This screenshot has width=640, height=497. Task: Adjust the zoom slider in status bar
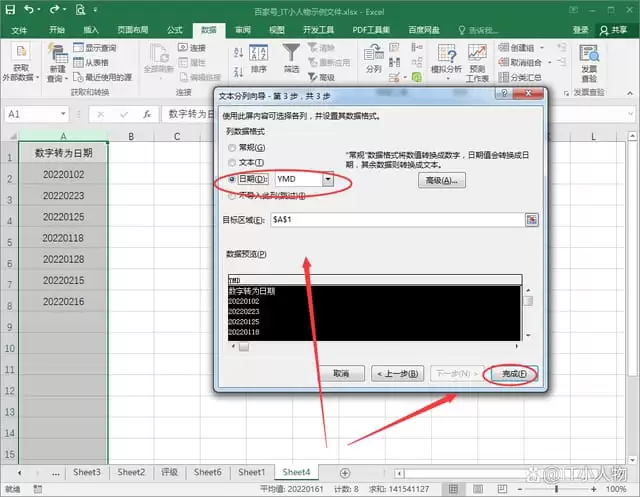click(x=556, y=489)
